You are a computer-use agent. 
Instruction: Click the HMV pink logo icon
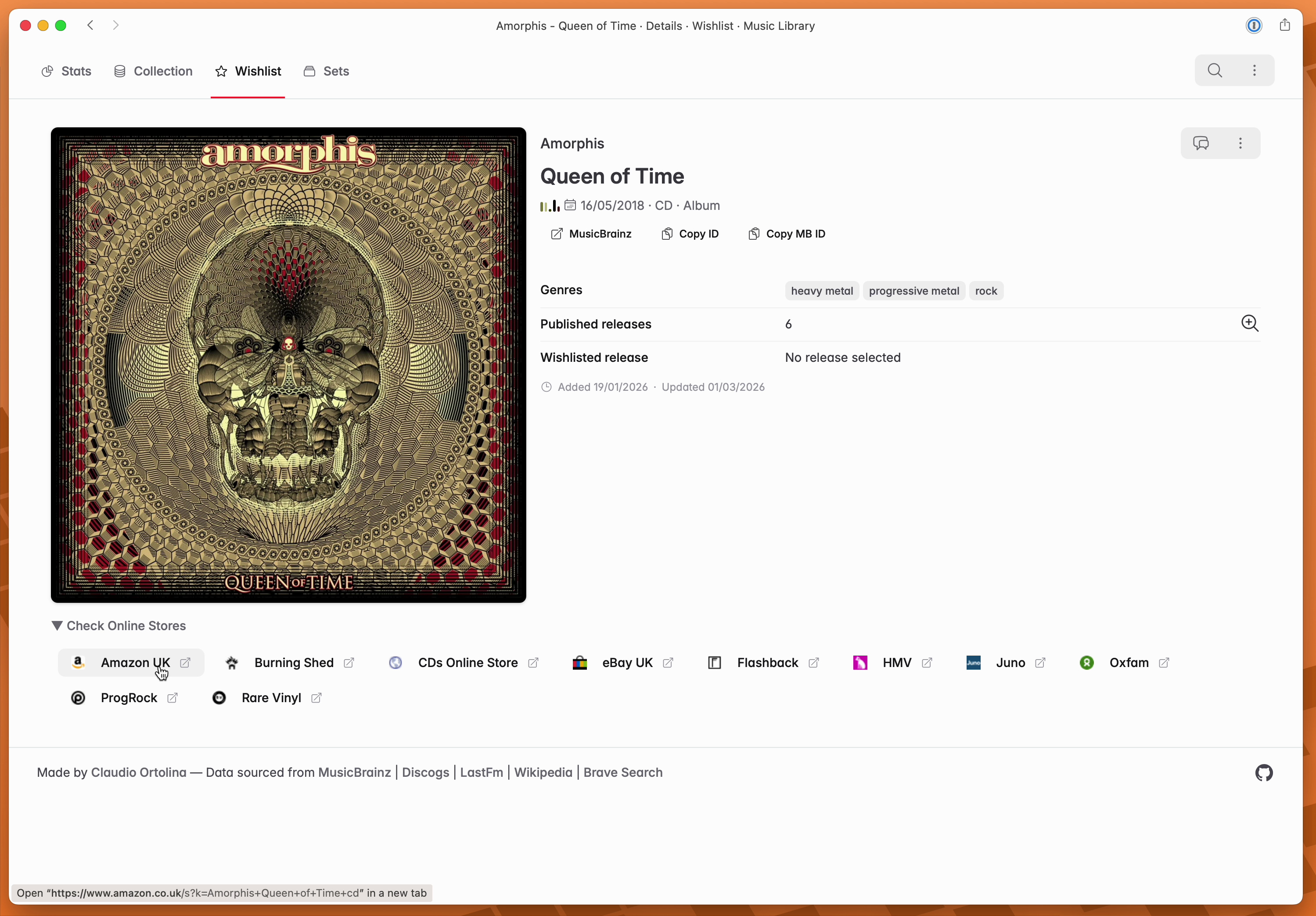(x=860, y=663)
